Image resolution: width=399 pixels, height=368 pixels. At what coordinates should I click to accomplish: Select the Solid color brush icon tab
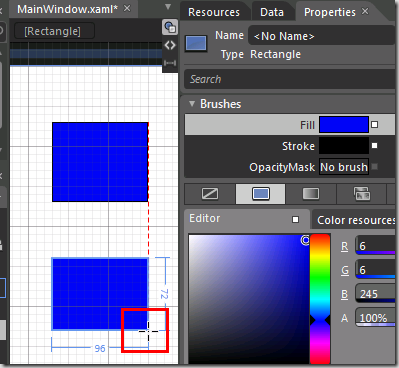tap(261, 194)
